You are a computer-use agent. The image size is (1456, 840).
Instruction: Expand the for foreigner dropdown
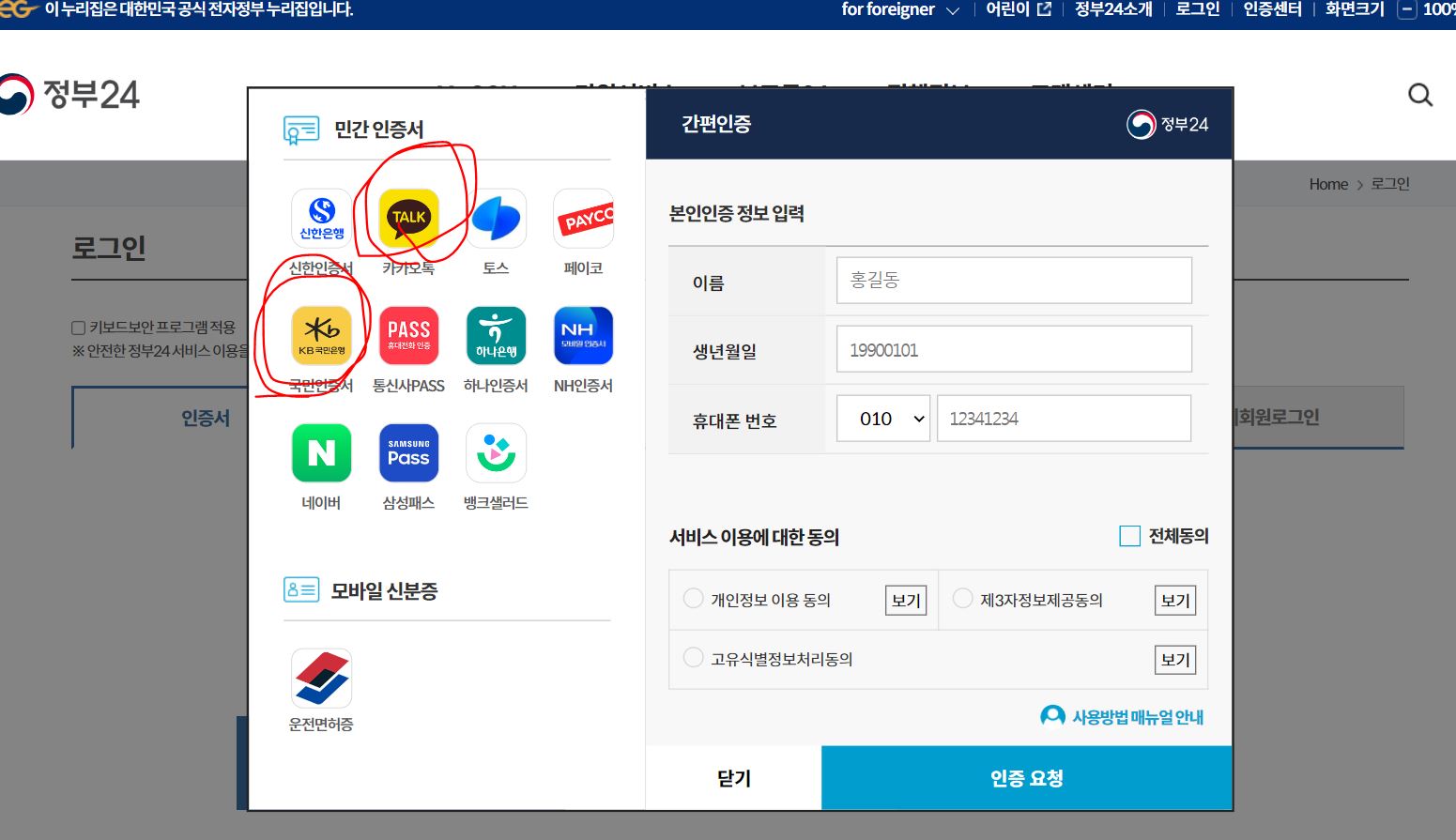click(900, 10)
